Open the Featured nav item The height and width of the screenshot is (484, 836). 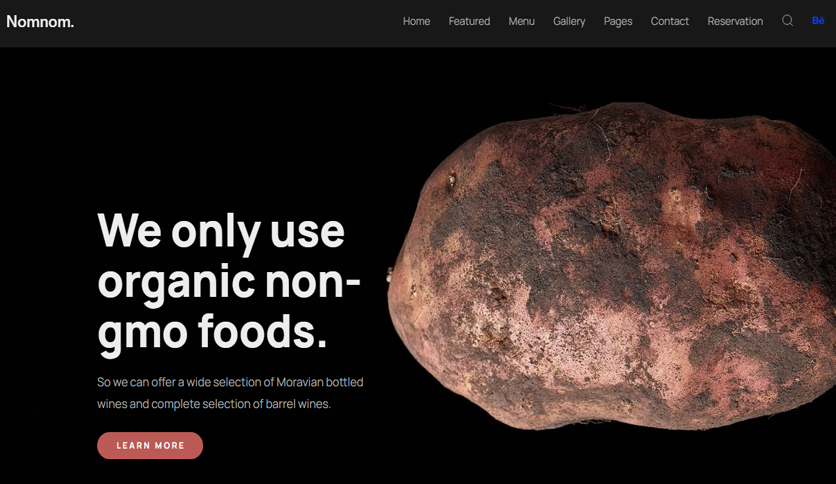(x=469, y=21)
